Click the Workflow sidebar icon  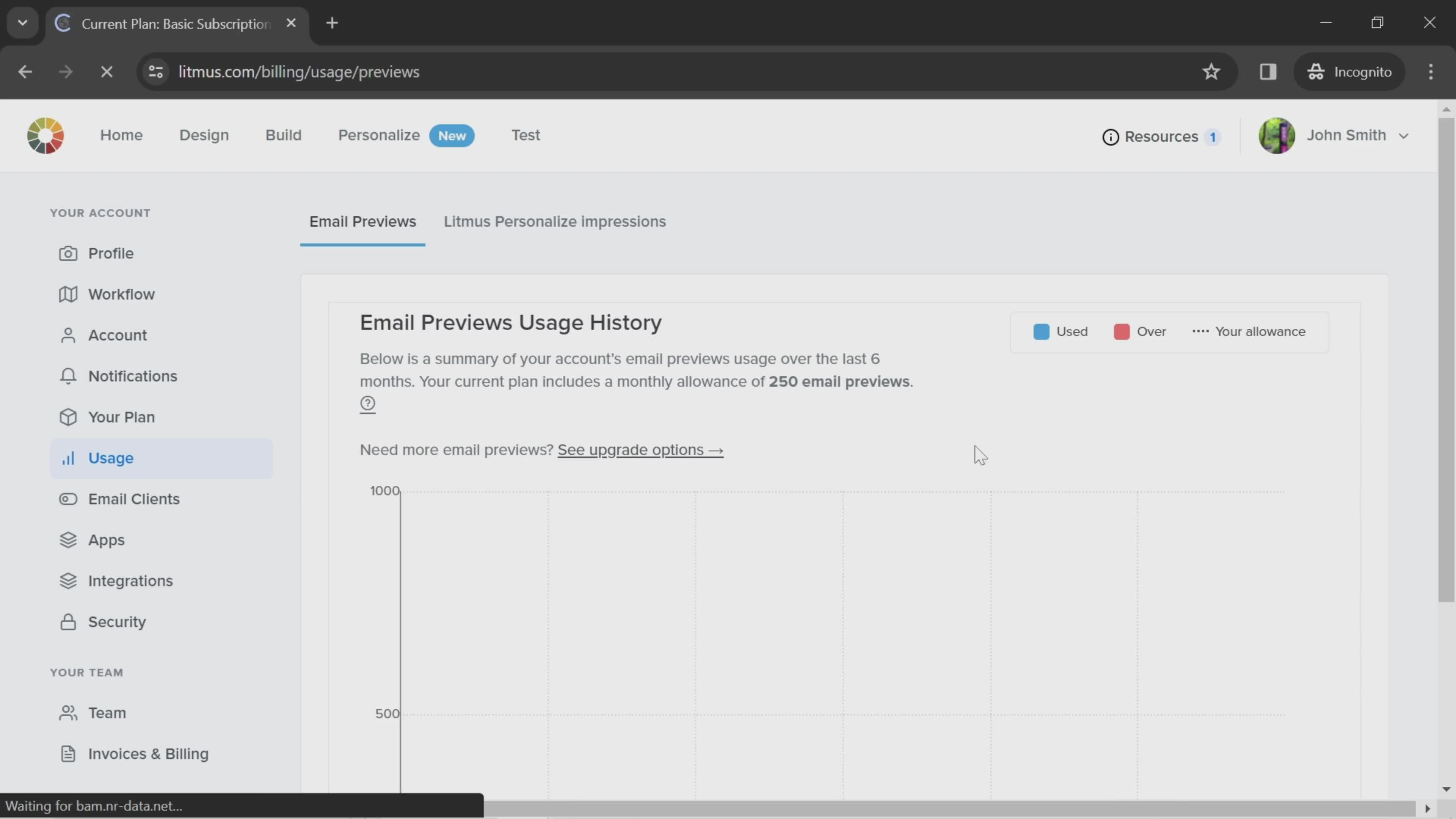coord(68,293)
